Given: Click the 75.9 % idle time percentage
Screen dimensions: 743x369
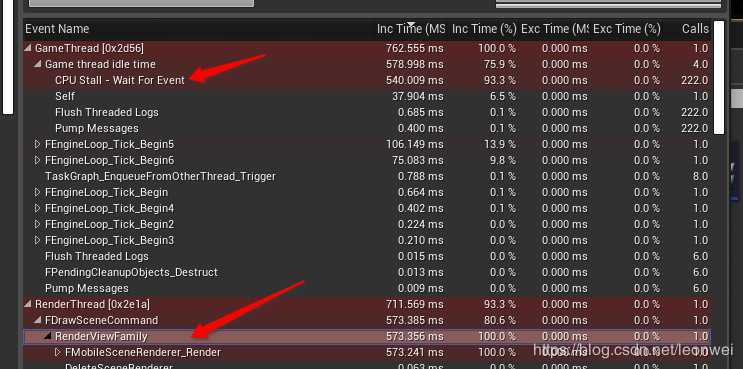Looking at the screenshot, I should [x=499, y=64].
